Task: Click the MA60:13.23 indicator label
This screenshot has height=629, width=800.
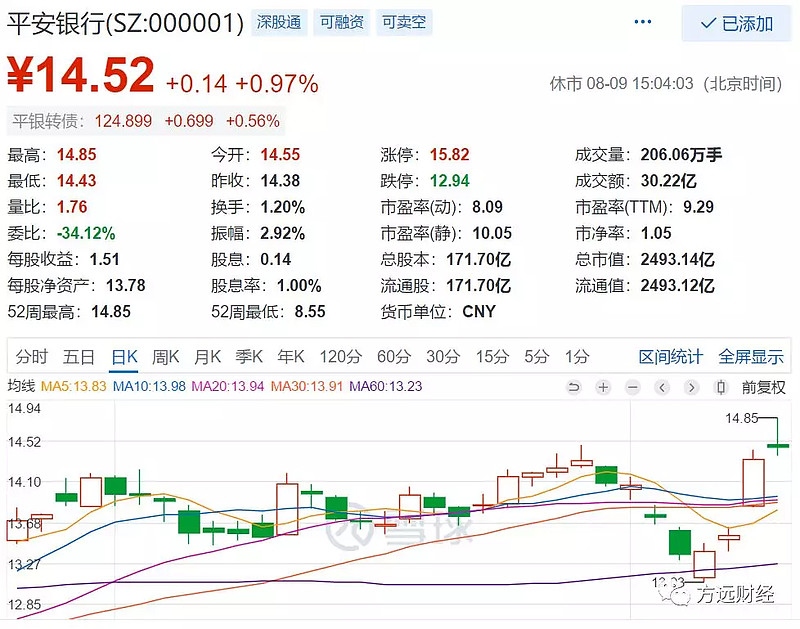Action: 386,386
